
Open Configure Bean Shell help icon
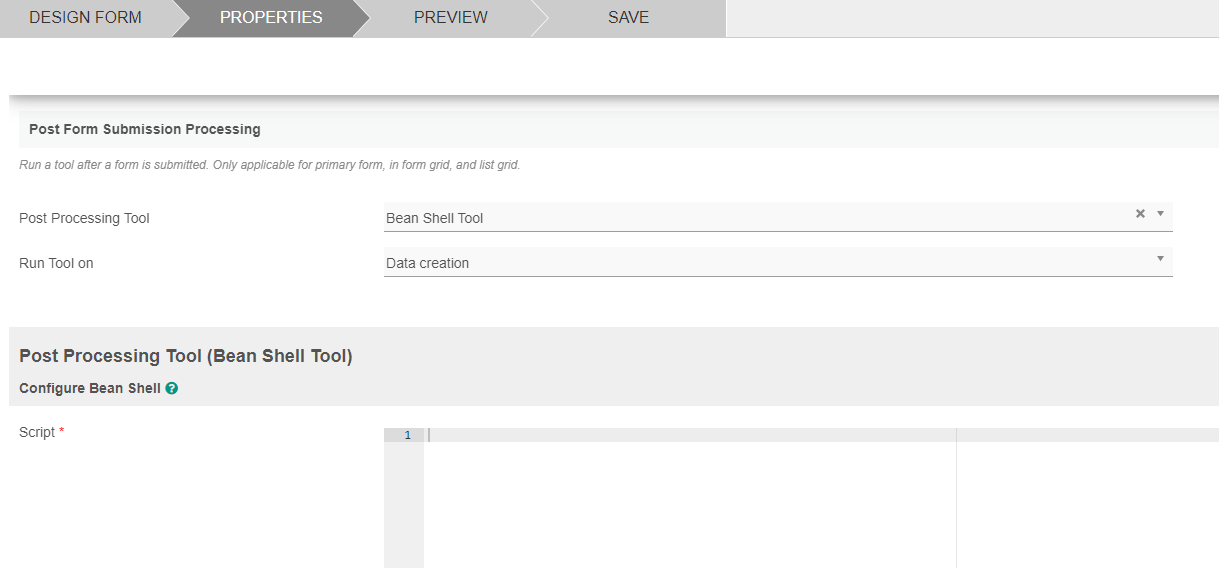172,388
